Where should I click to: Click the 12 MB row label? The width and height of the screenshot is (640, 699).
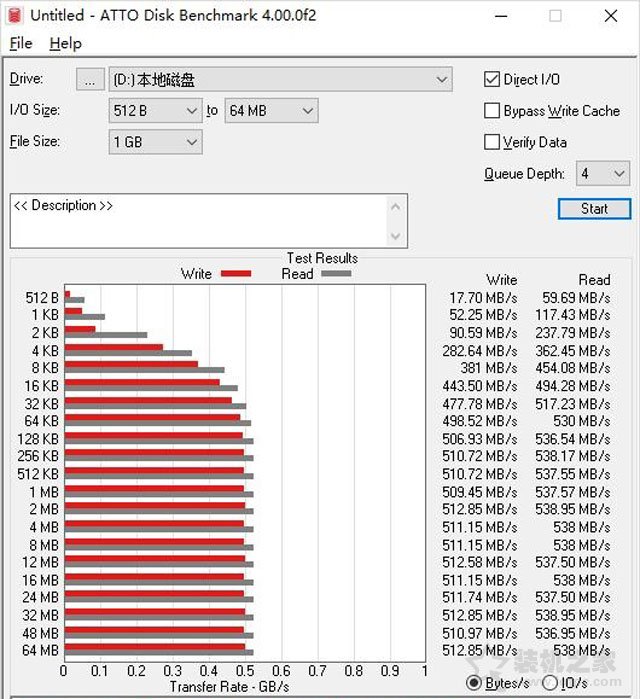(41, 563)
